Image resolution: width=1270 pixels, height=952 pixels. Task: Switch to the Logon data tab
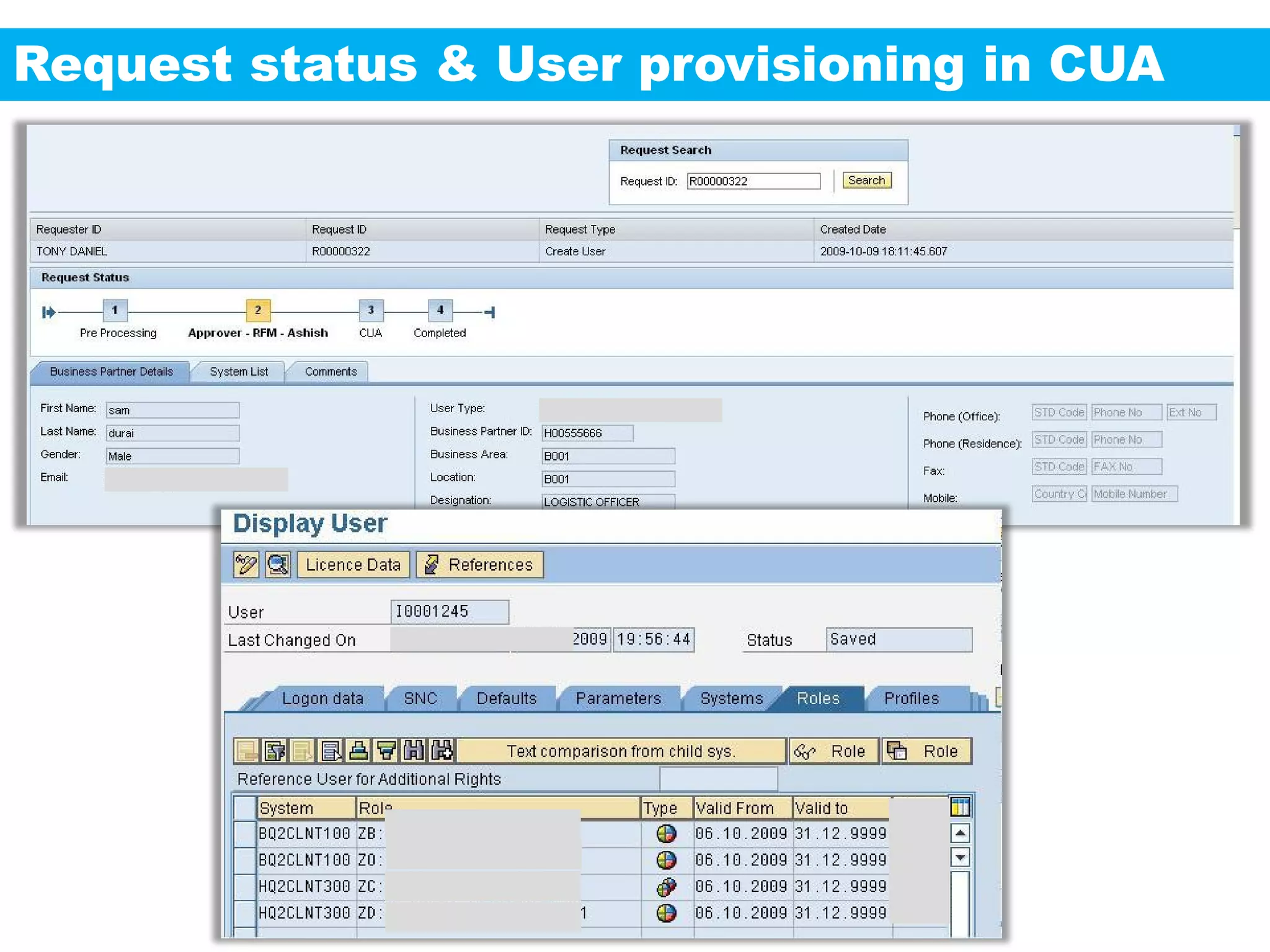(x=322, y=699)
